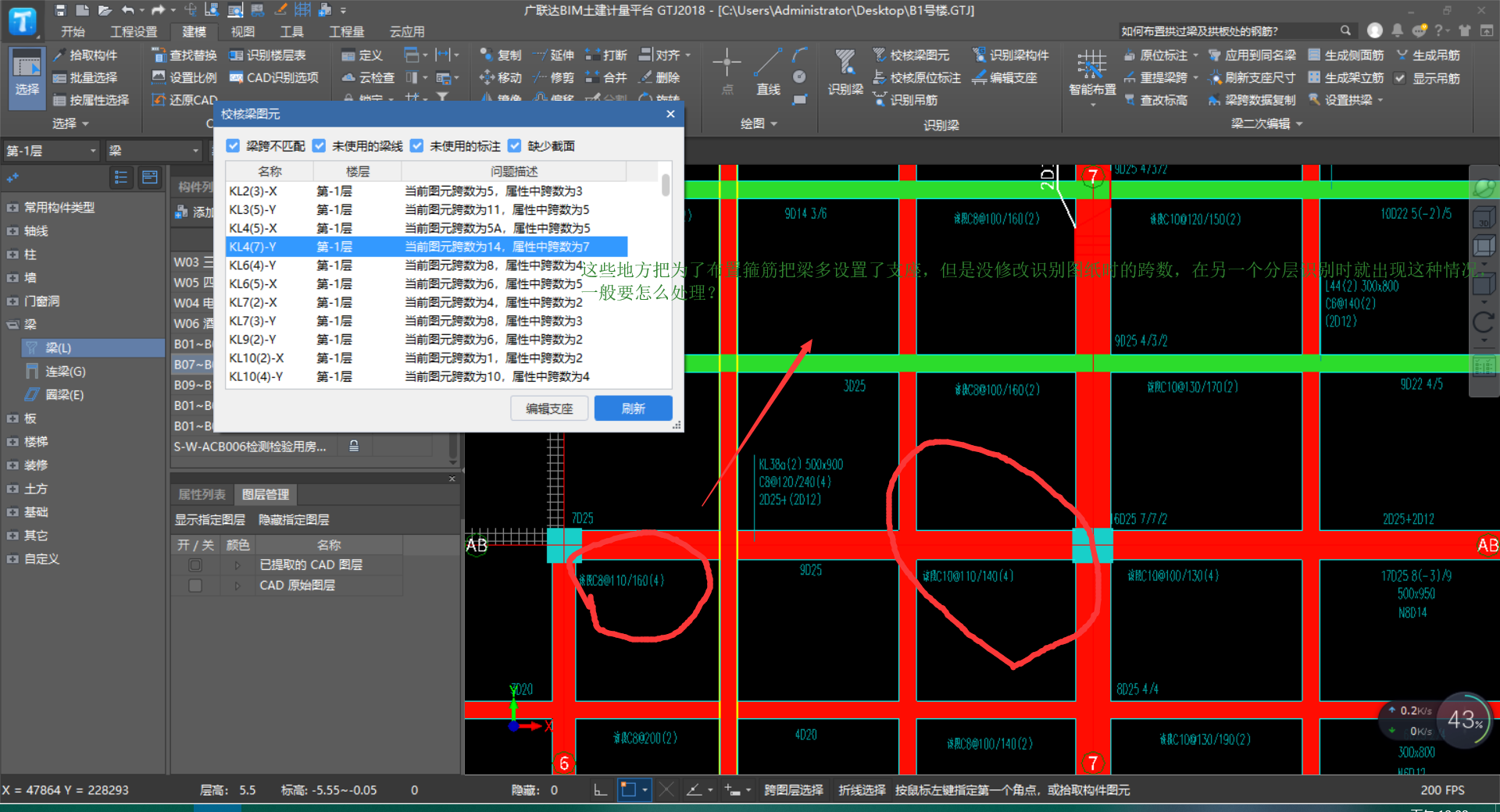Screen dimensions: 1500x812
Task: Toggle 已提取的 CAD 图层 checkbox
Action: 195,564
